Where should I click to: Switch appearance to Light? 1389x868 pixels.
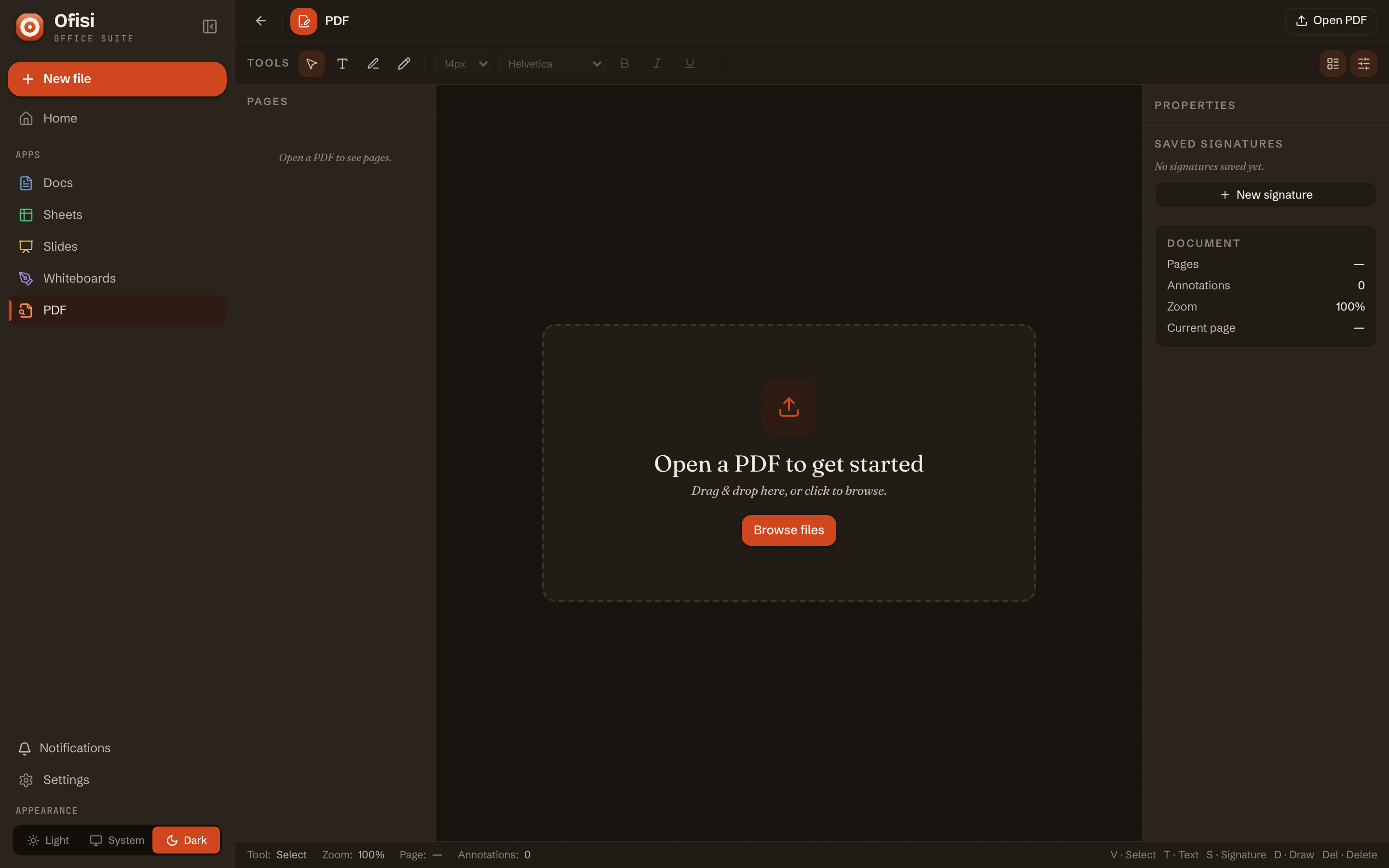(48, 841)
